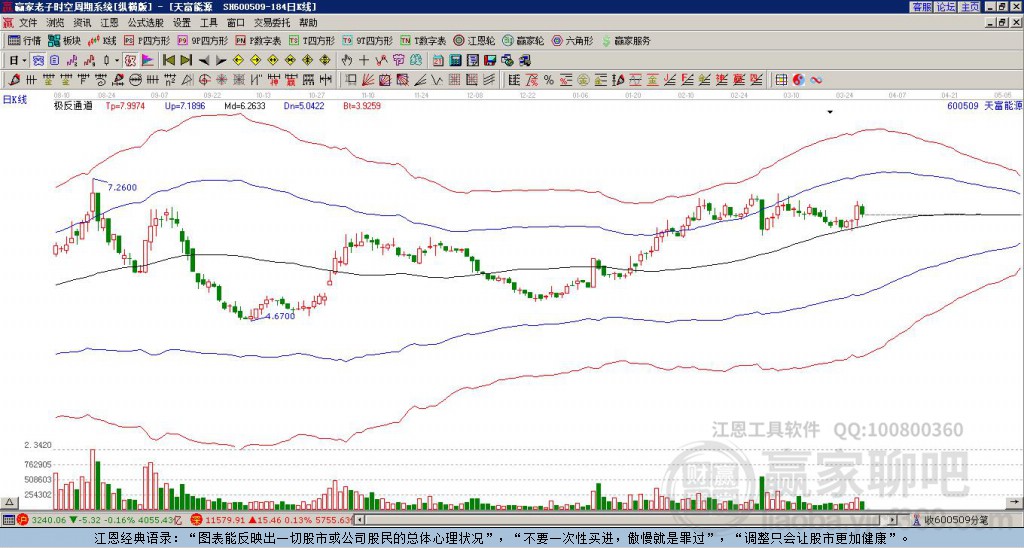Screen dimensions: 1024x548
Task: Click the yellow left-arrow diamond icon
Action: pos(238,61)
